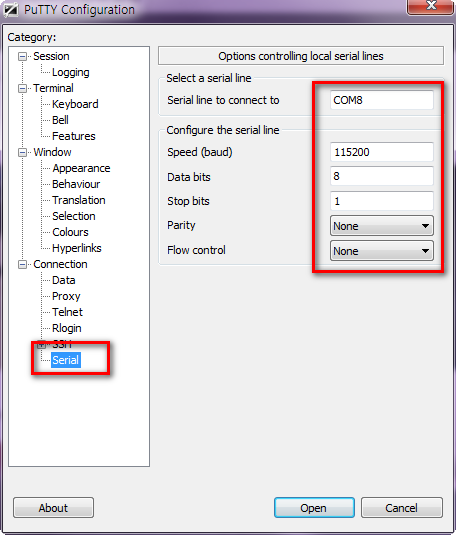
Task: Select the Connection category
Action: click(x=60, y=264)
